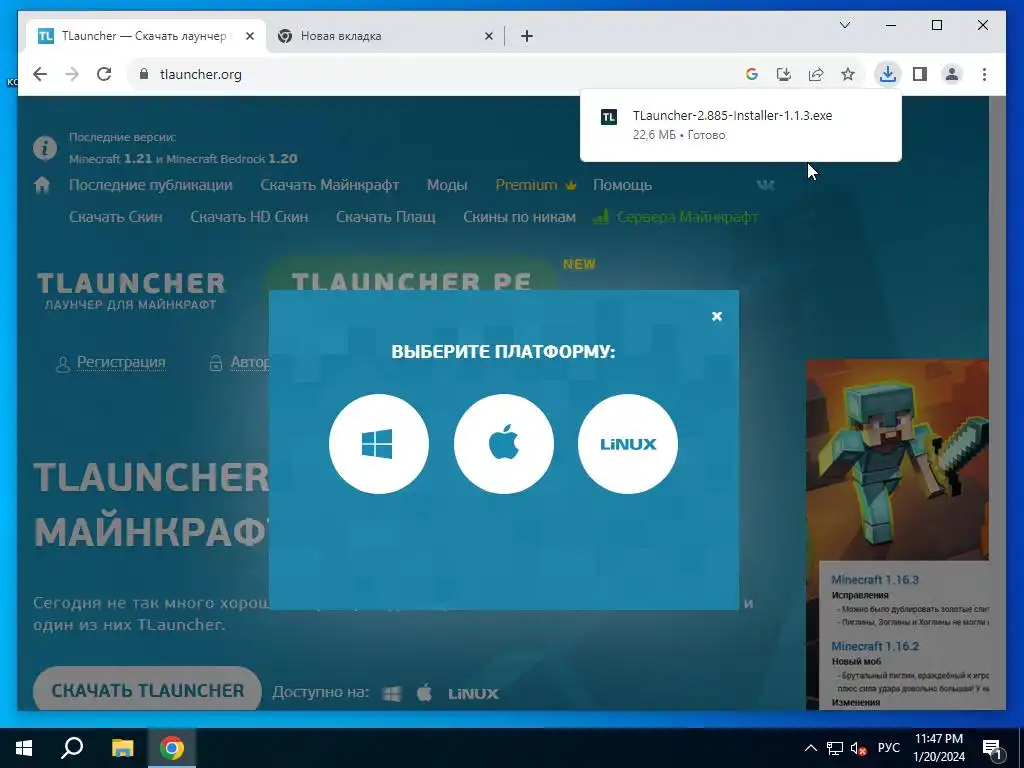This screenshot has height=768, width=1024.
Task: Click Chrome icon in taskbar
Action: point(172,748)
